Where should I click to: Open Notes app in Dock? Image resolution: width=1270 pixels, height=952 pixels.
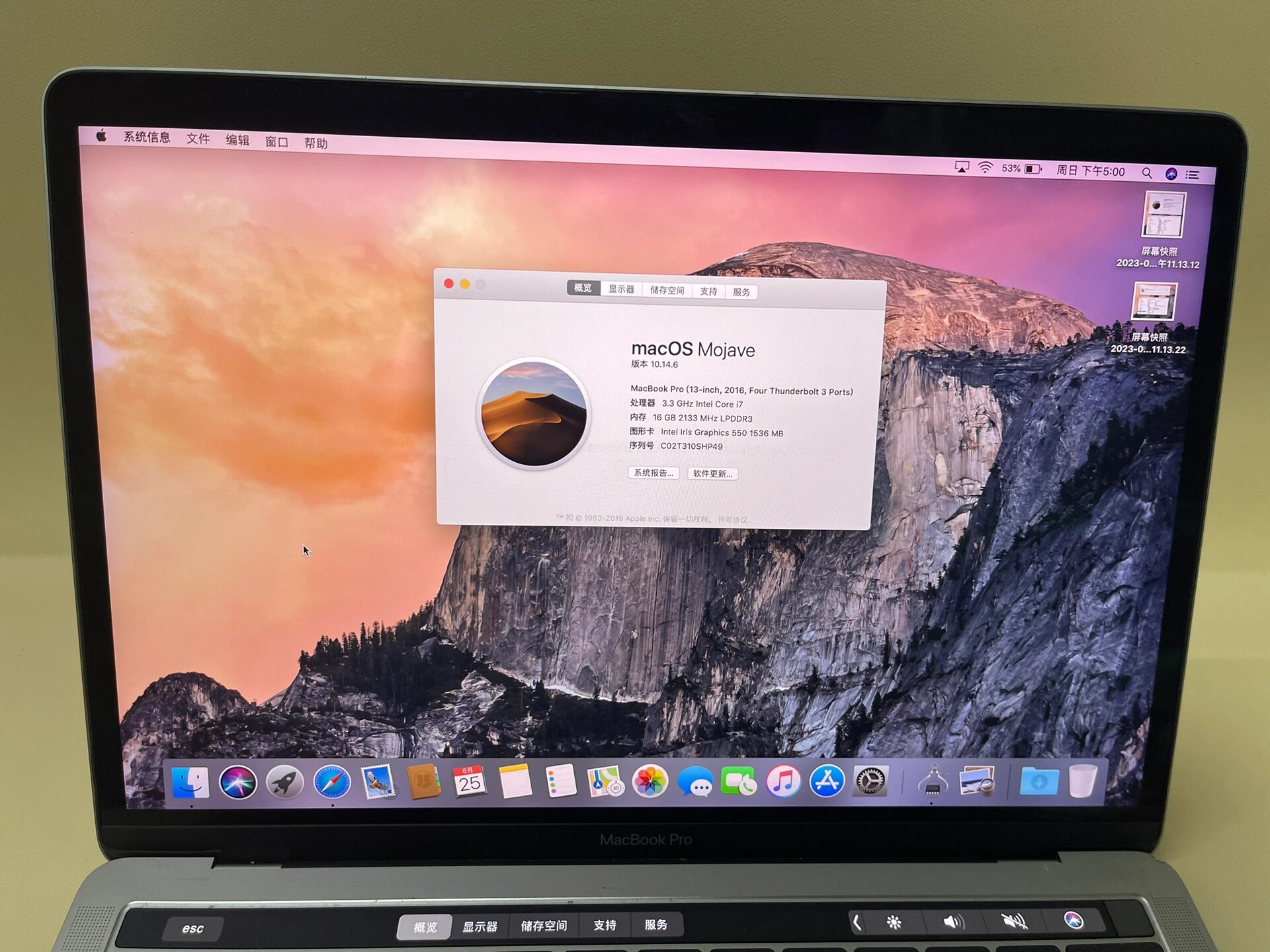coord(515,781)
